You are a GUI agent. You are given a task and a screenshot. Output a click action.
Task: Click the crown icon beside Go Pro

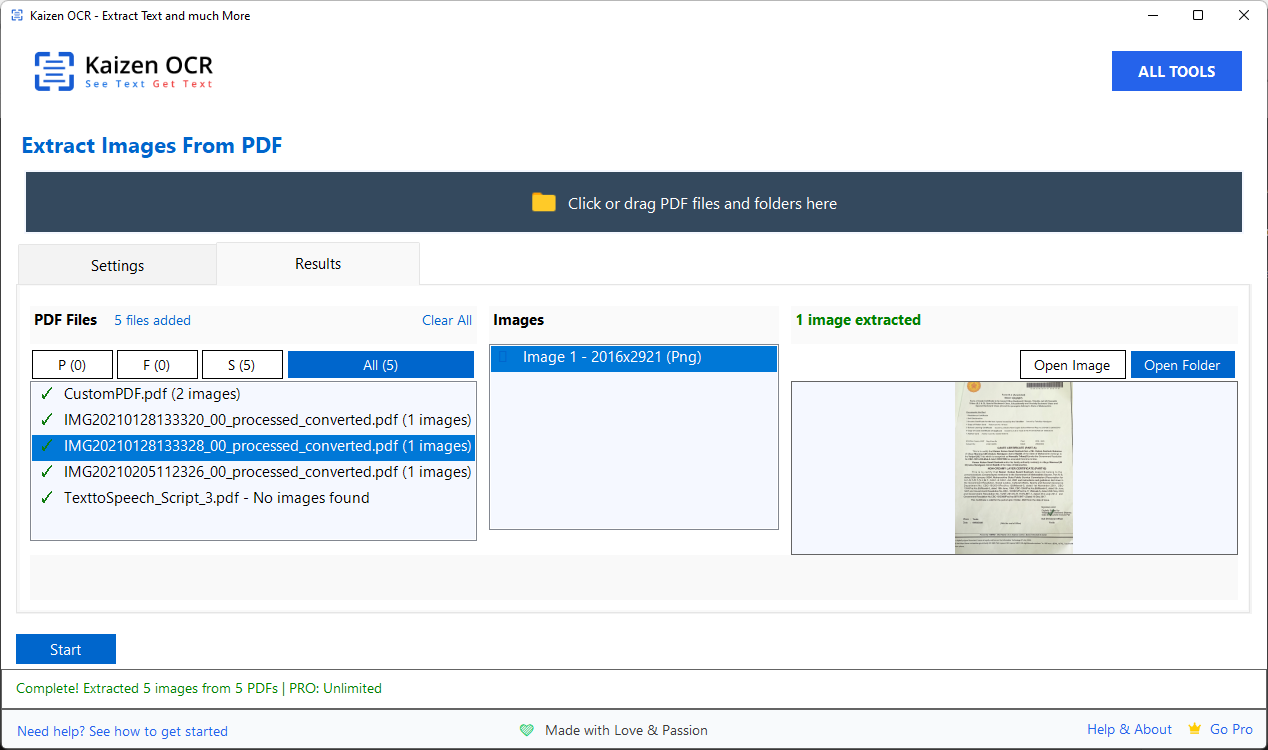tap(1194, 730)
